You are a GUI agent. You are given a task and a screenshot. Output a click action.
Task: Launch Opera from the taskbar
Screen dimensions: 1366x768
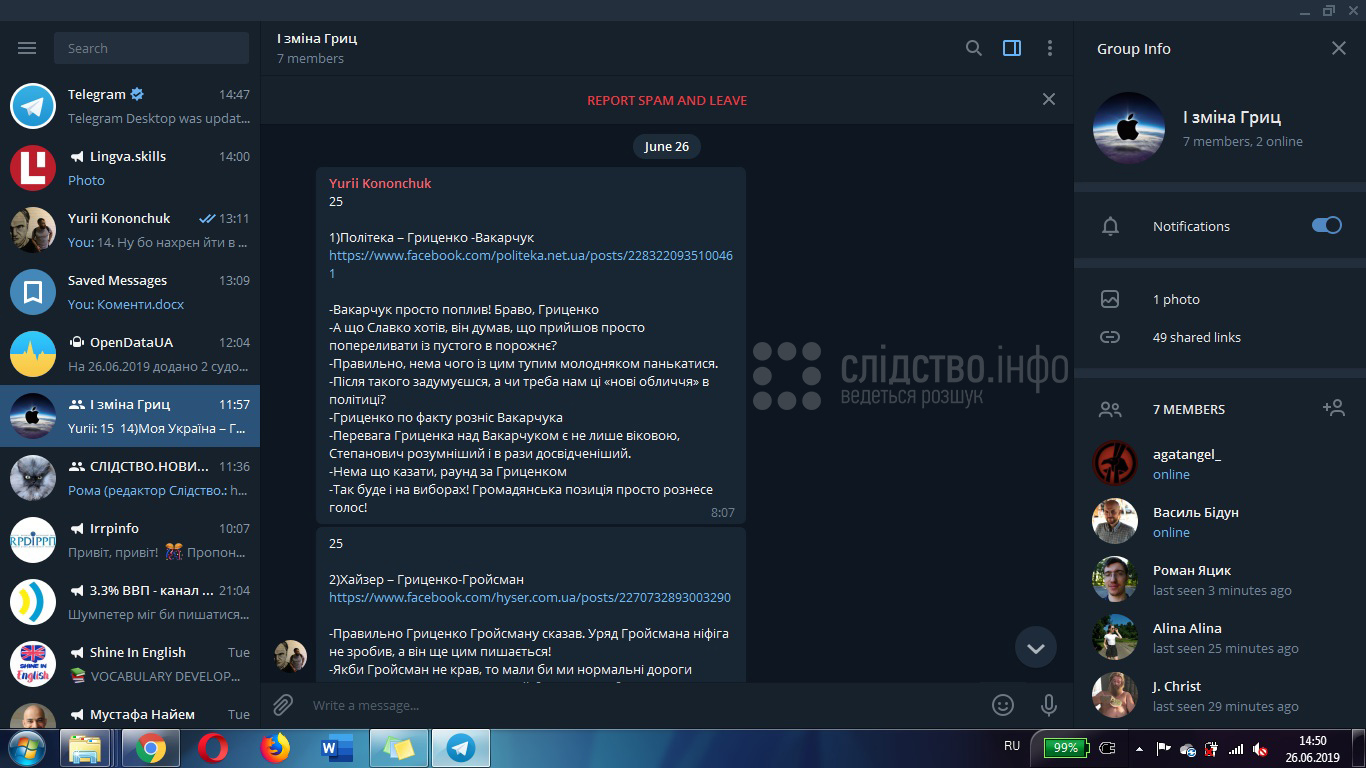tap(212, 748)
